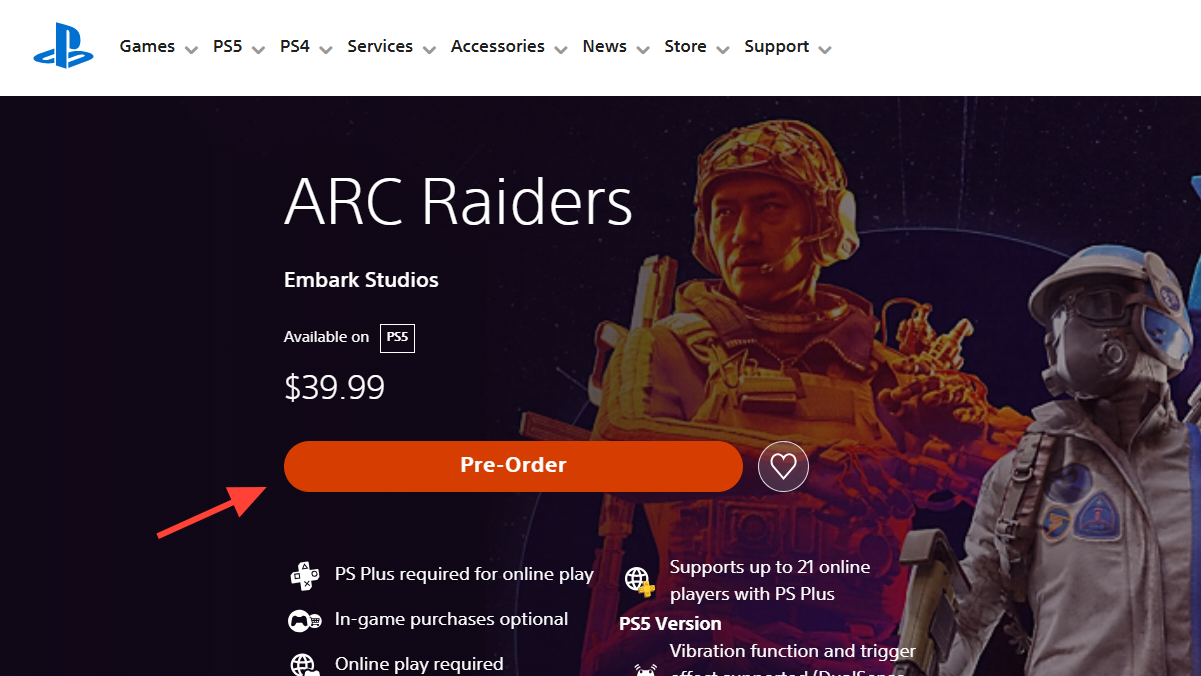Click the PlayStation logo icon
Image resolution: width=1201 pixels, height=676 pixels.
click(x=63, y=46)
